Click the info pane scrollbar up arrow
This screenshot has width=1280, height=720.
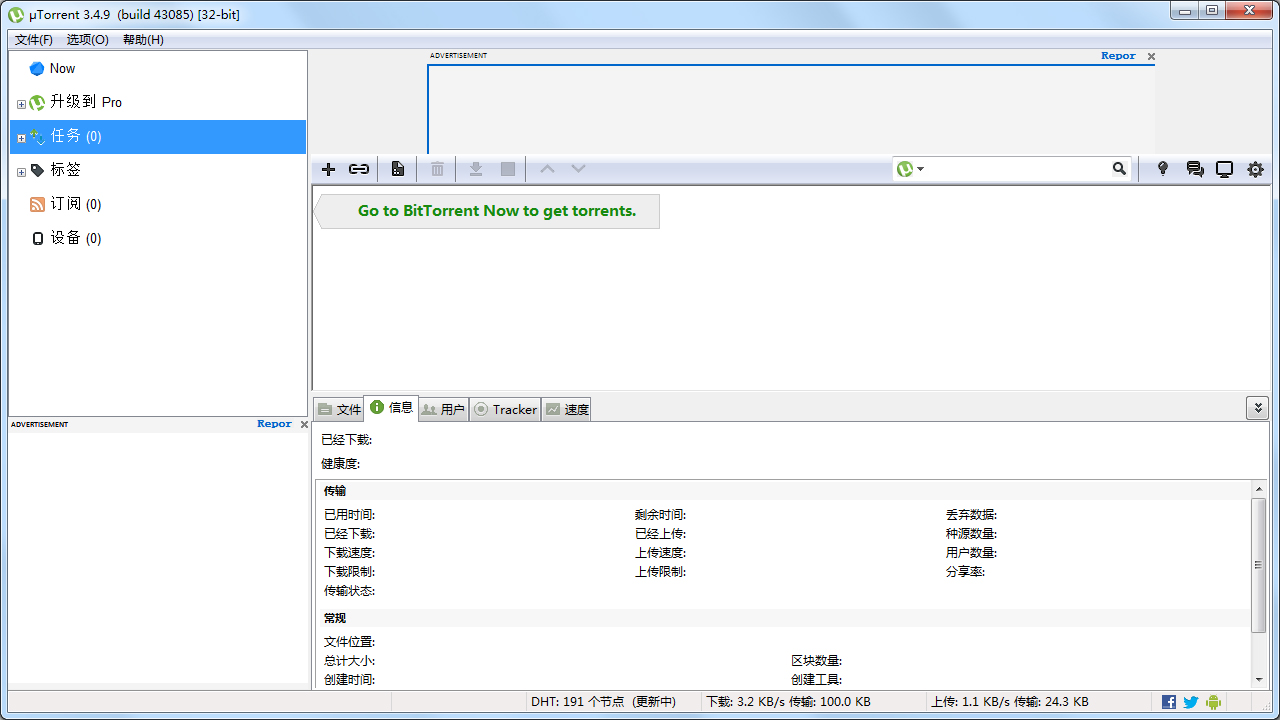pyautogui.click(x=1258, y=489)
